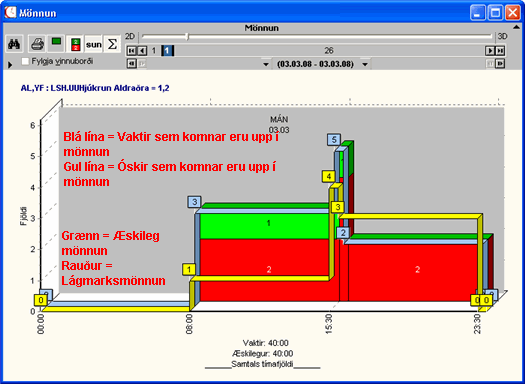Click the 'sun' toolbar button
Image resolution: width=525 pixels, height=384 pixels.
(x=93, y=44)
